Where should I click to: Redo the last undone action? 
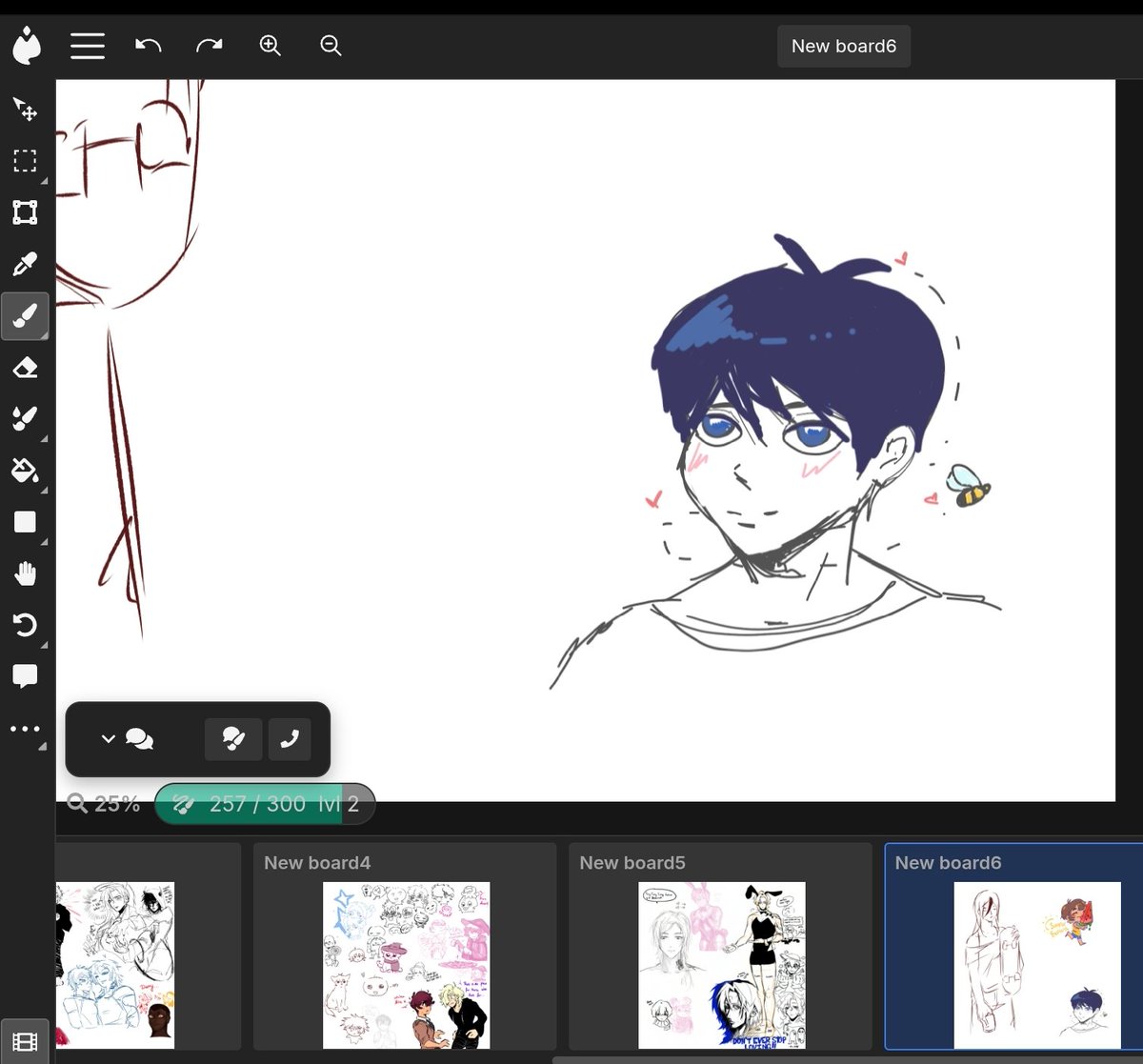tap(209, 46)
